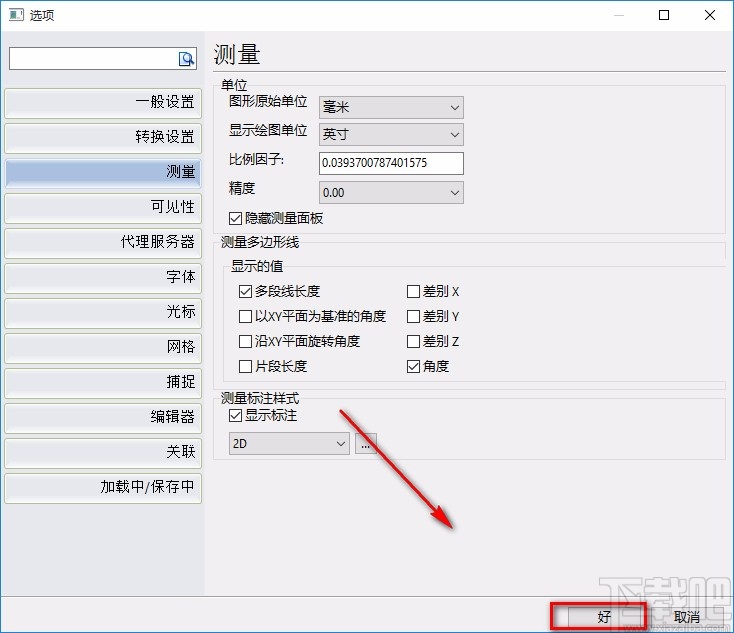Click the options window title icon
The width and height of the screenshot is (734, 633).
coord(16,15)
